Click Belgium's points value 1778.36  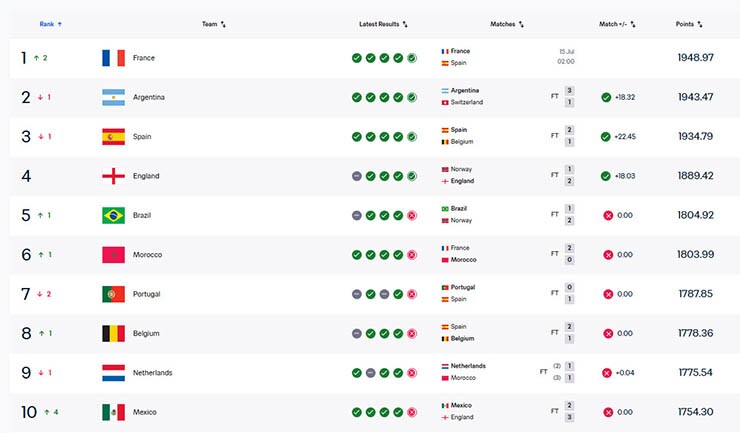pos(696,333)
